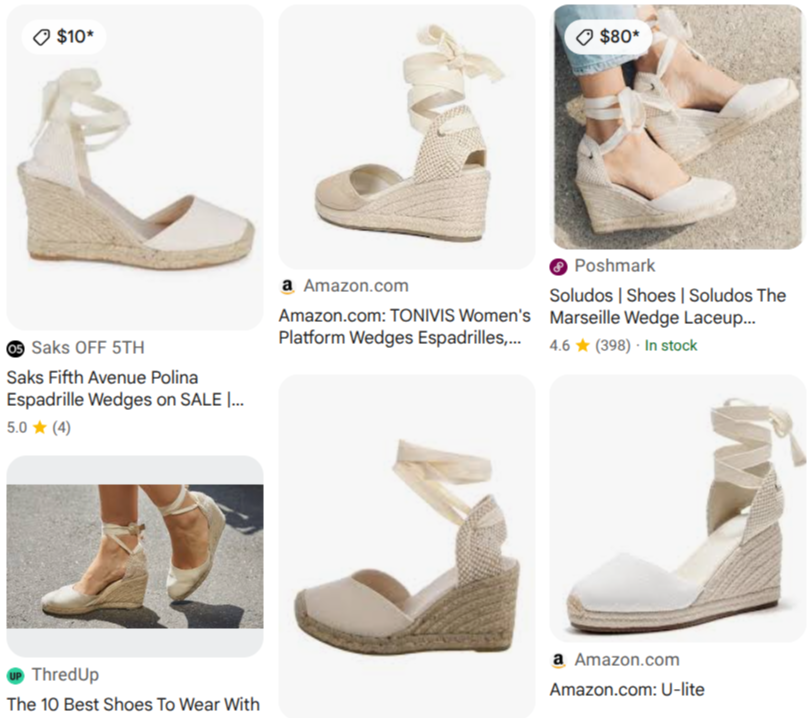This screenshot has width=810, height=718.
Task: Open the ThredUp street-style wedge photo
Action: [x=135, y=556]
